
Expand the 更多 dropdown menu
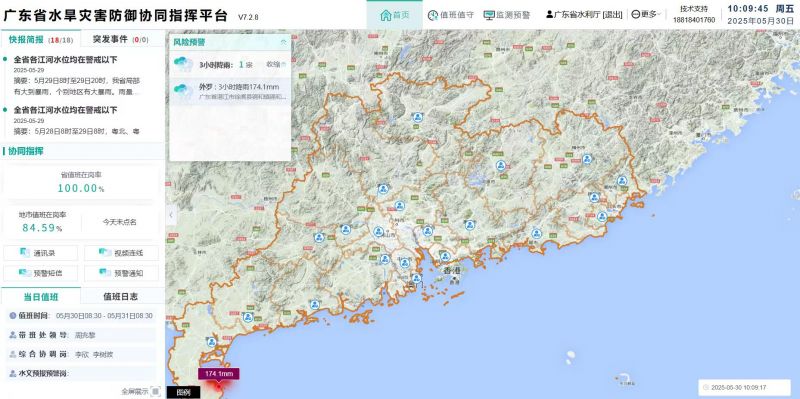click(646, 15)
